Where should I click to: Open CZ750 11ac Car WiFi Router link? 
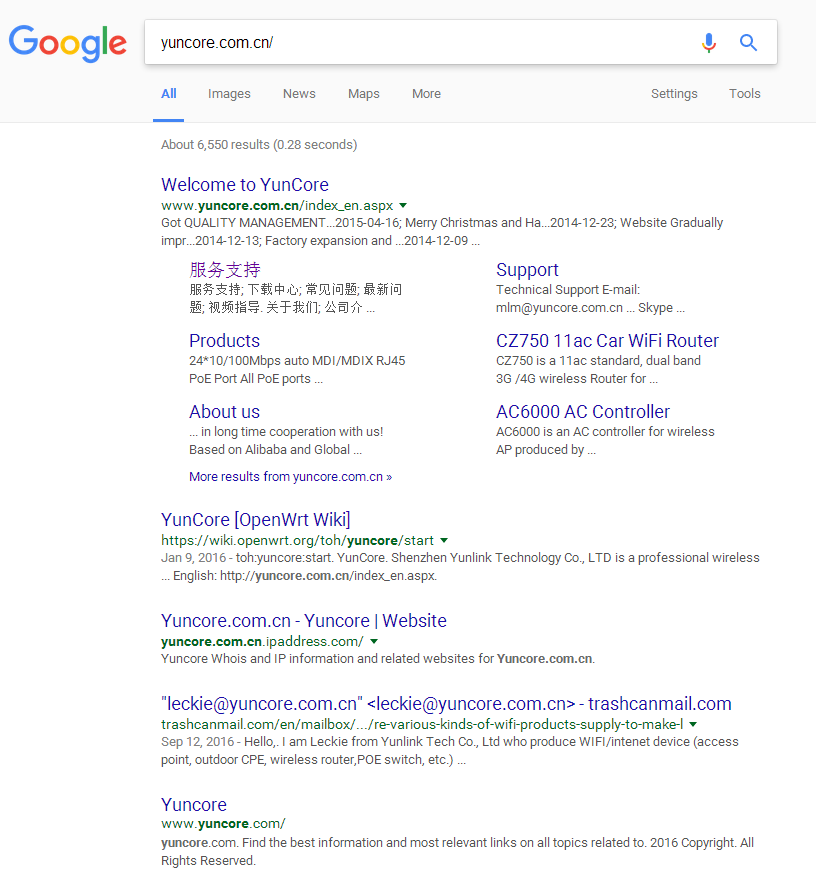pyautogui.click(x=607, y=341)
